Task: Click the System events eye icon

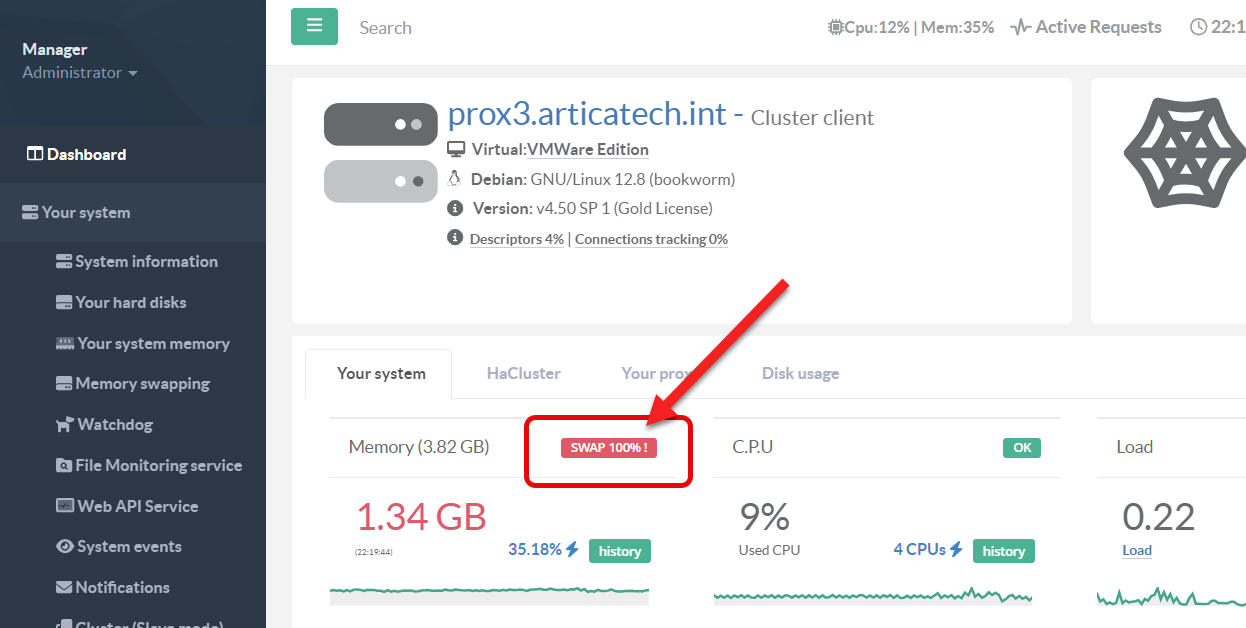Action: tap(65, 547)
